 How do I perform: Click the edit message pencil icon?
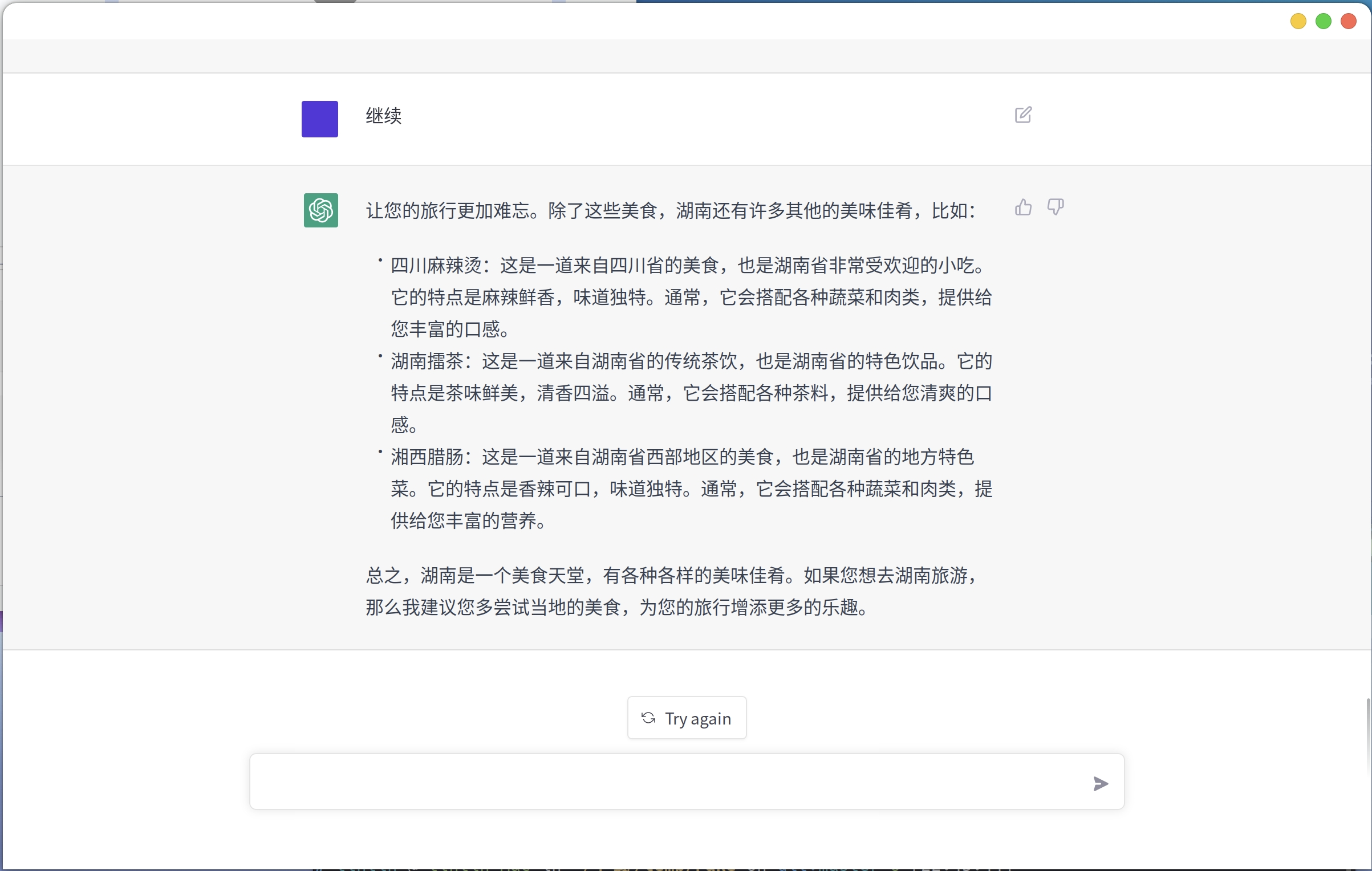coord(1023,115)
